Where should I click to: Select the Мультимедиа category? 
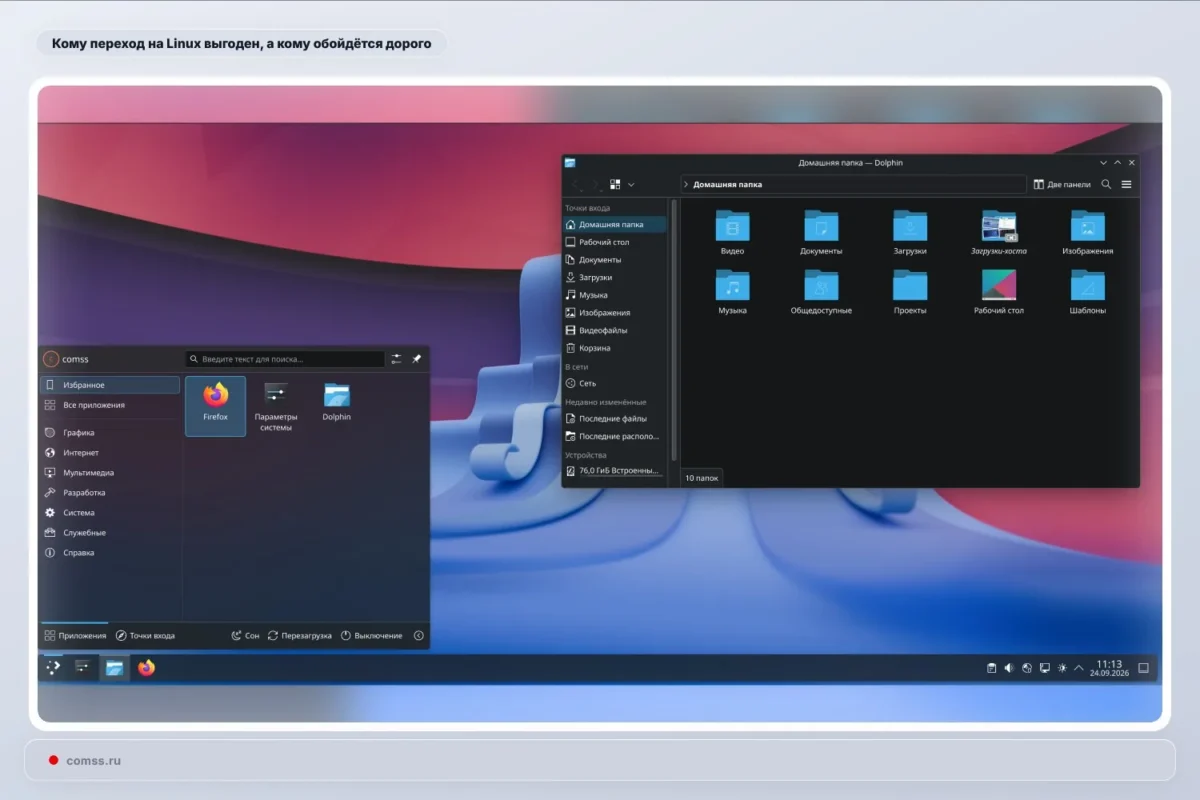coord(110,473)
